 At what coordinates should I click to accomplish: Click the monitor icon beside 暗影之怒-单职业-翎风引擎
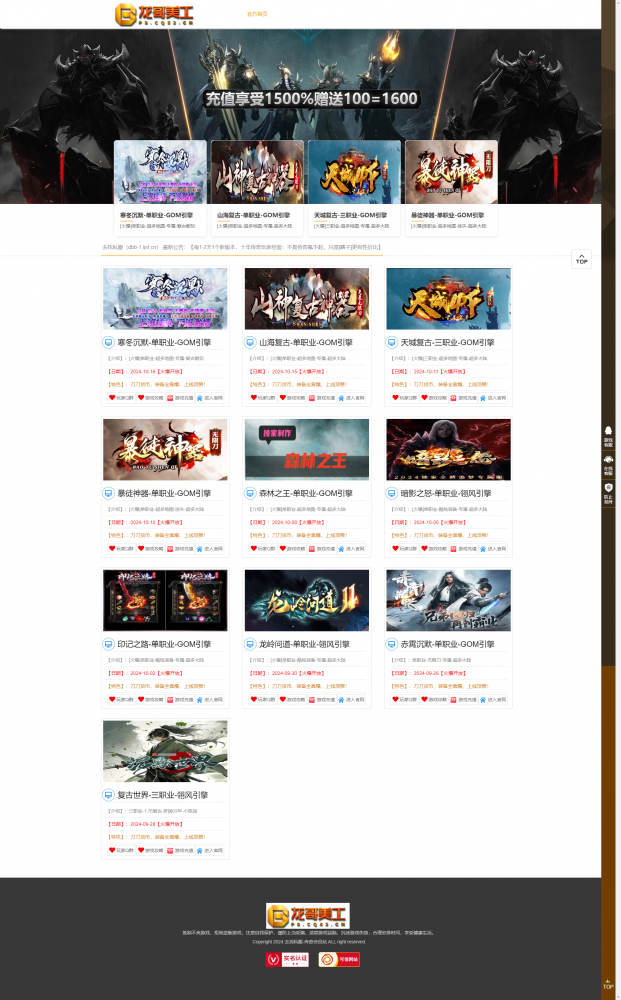[x=391, y=493]
